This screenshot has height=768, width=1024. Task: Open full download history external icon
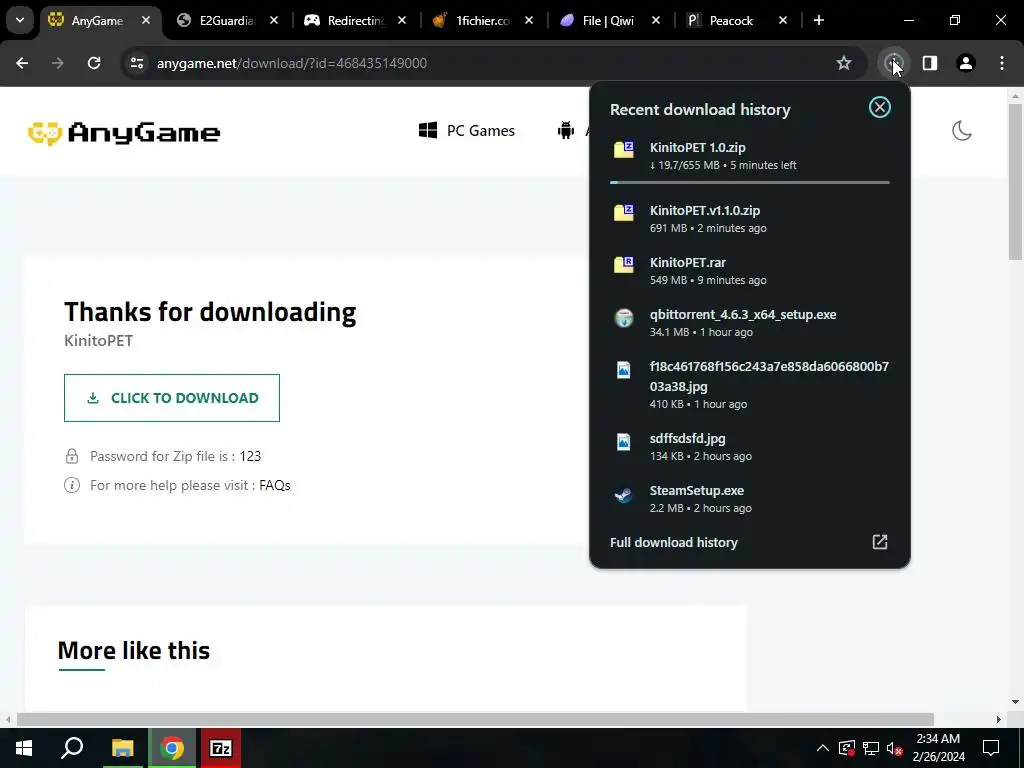click(x=880, y=542)
